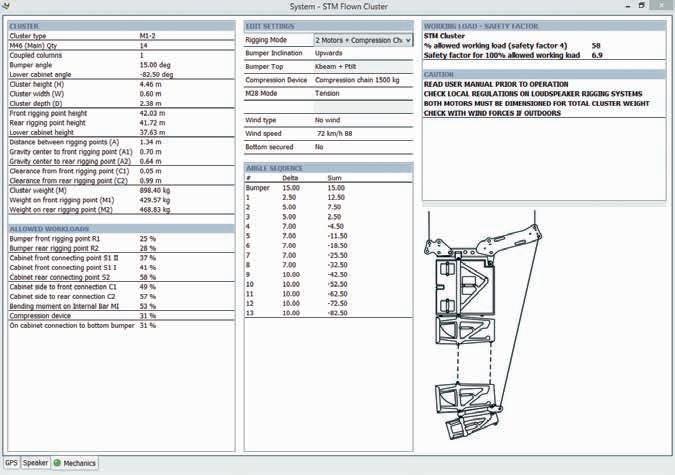Select row 1 delta 2.50 in Angle Sequence
Image resolution: width=675 pixels, height=475 pixels.
[289, 197]
